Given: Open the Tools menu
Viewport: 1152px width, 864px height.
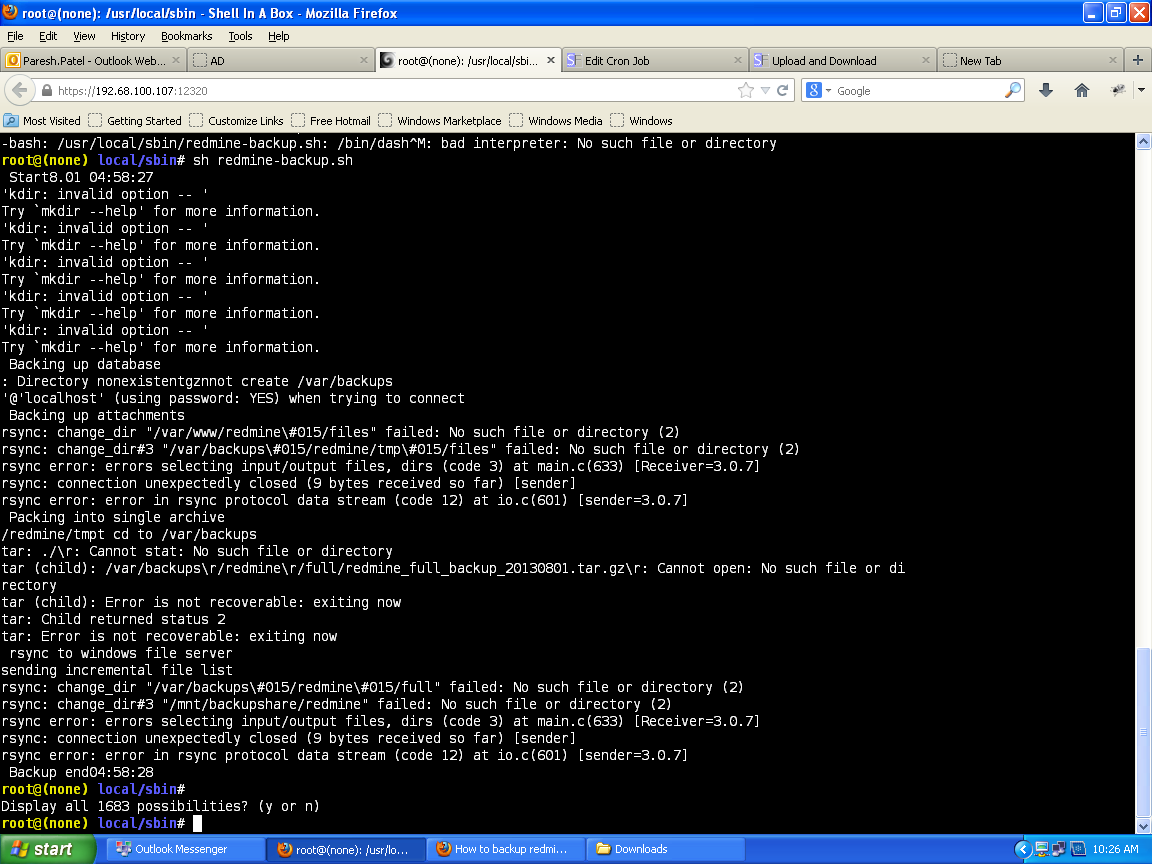Looking at the screenshot, I should (240, 36).
